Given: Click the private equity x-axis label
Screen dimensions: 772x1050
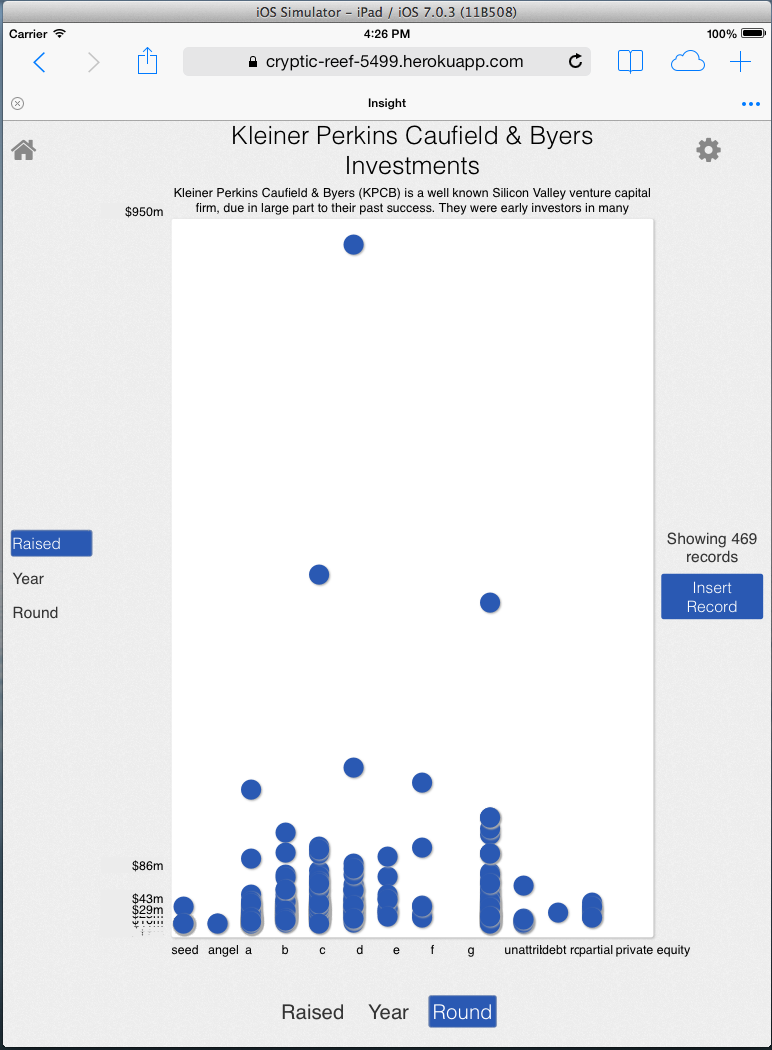Looking at the screenshot, I should (x=653, y=950).
